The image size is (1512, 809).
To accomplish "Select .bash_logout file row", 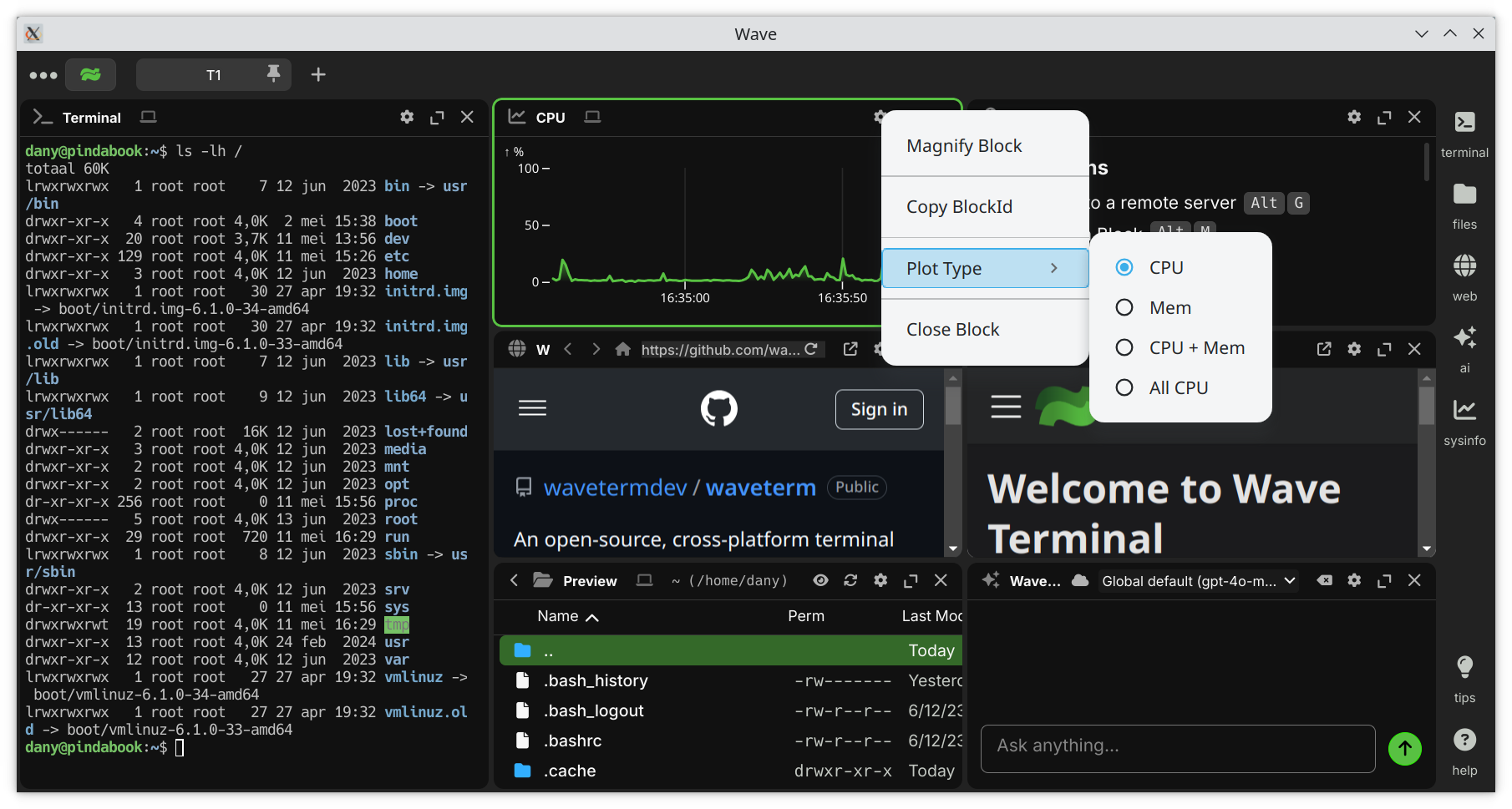I will point(731,710).
